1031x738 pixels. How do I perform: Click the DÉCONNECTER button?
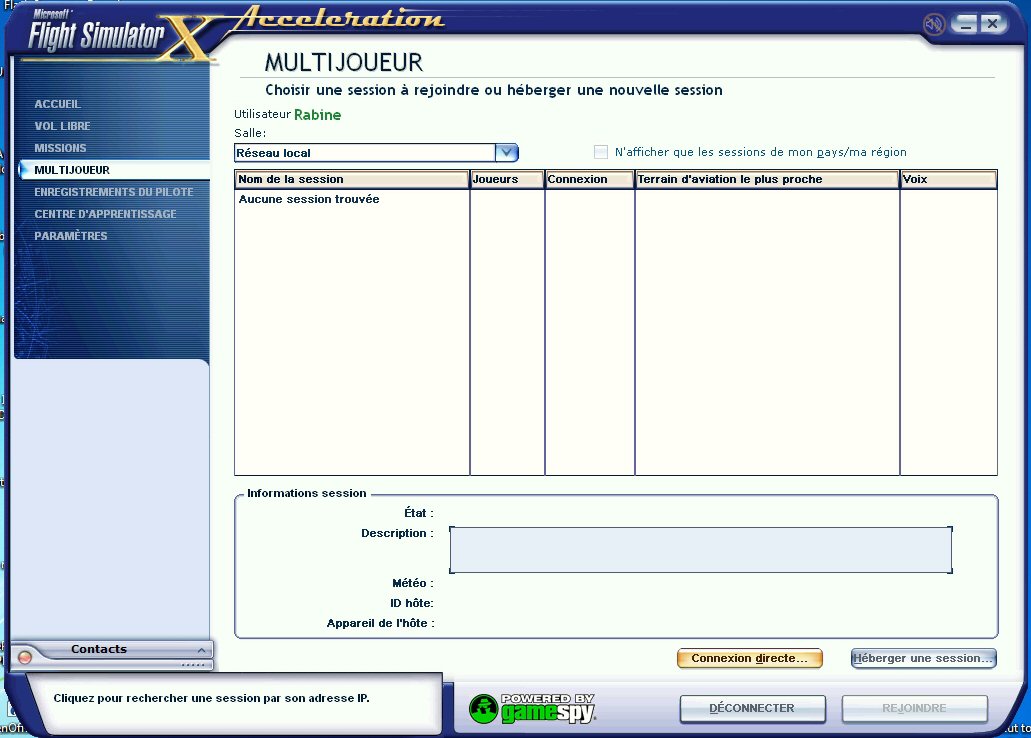tap(752, 708)
